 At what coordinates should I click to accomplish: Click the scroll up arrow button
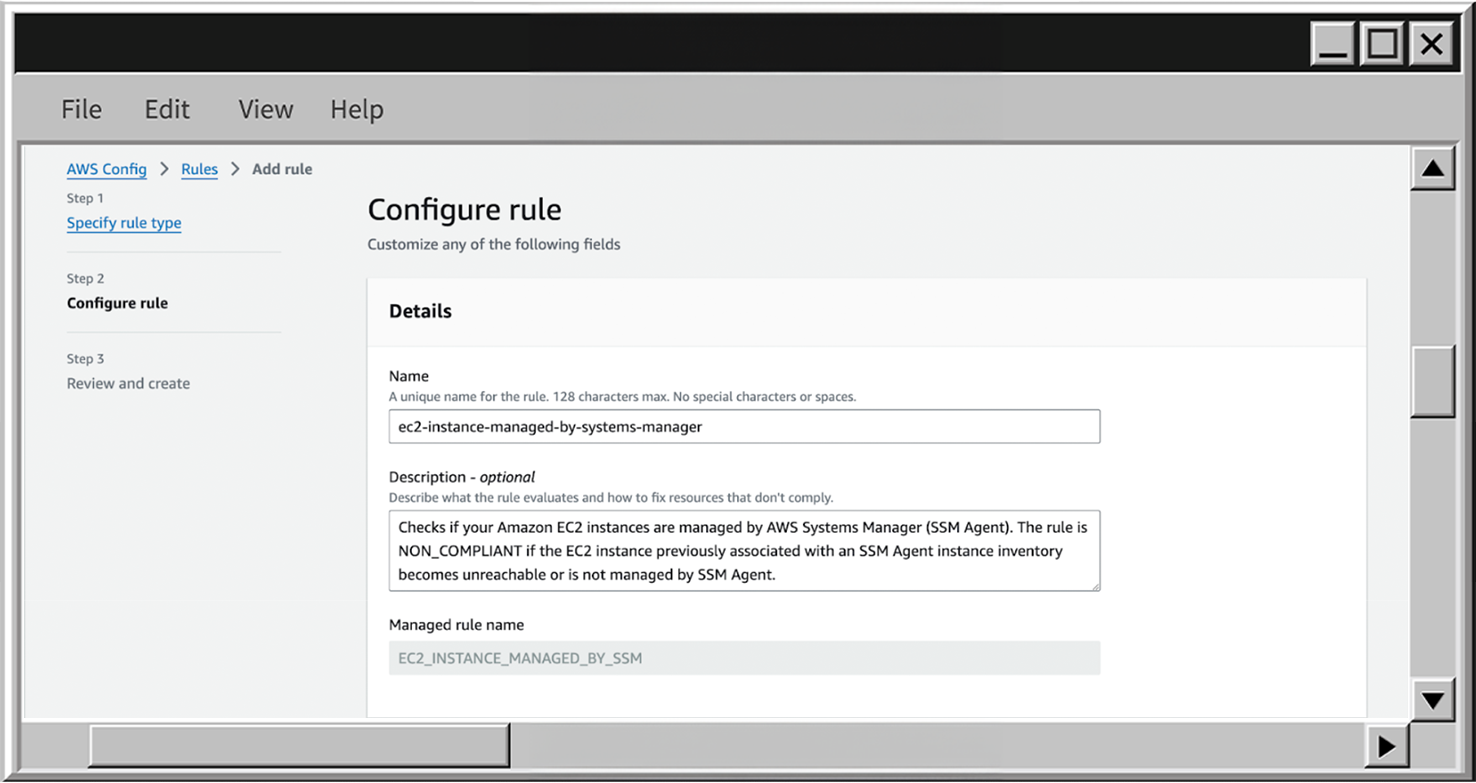1433,168
